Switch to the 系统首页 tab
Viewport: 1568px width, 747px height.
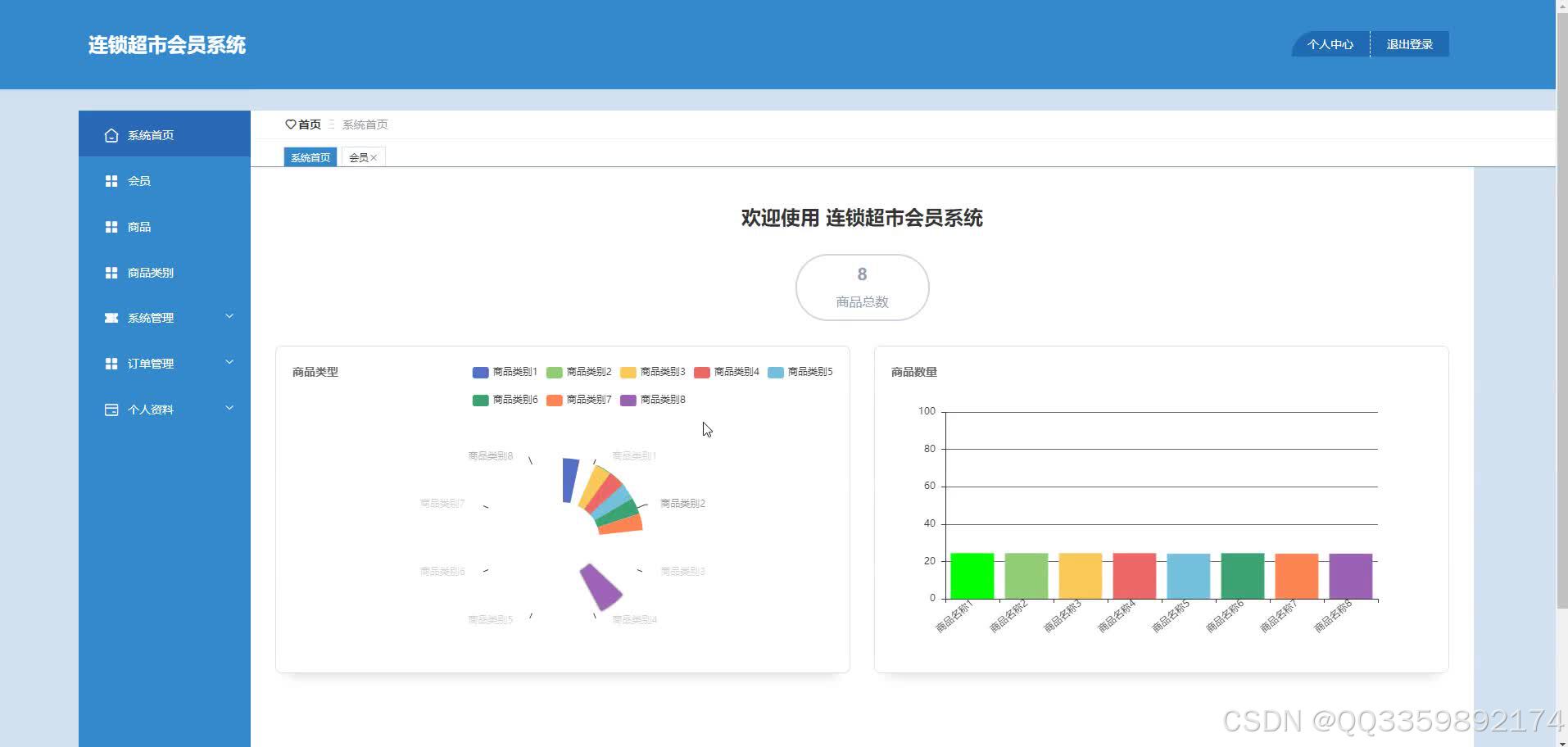(310, 157)
